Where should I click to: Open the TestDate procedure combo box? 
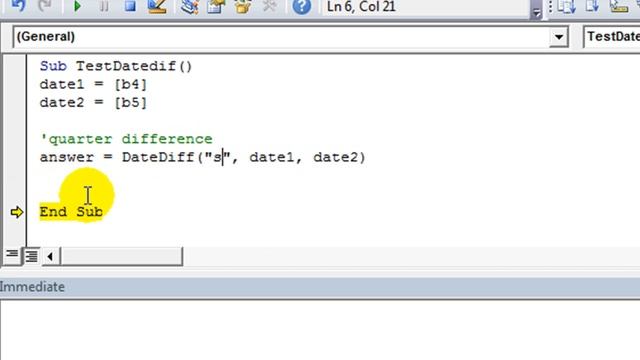(x=611, y=37)
